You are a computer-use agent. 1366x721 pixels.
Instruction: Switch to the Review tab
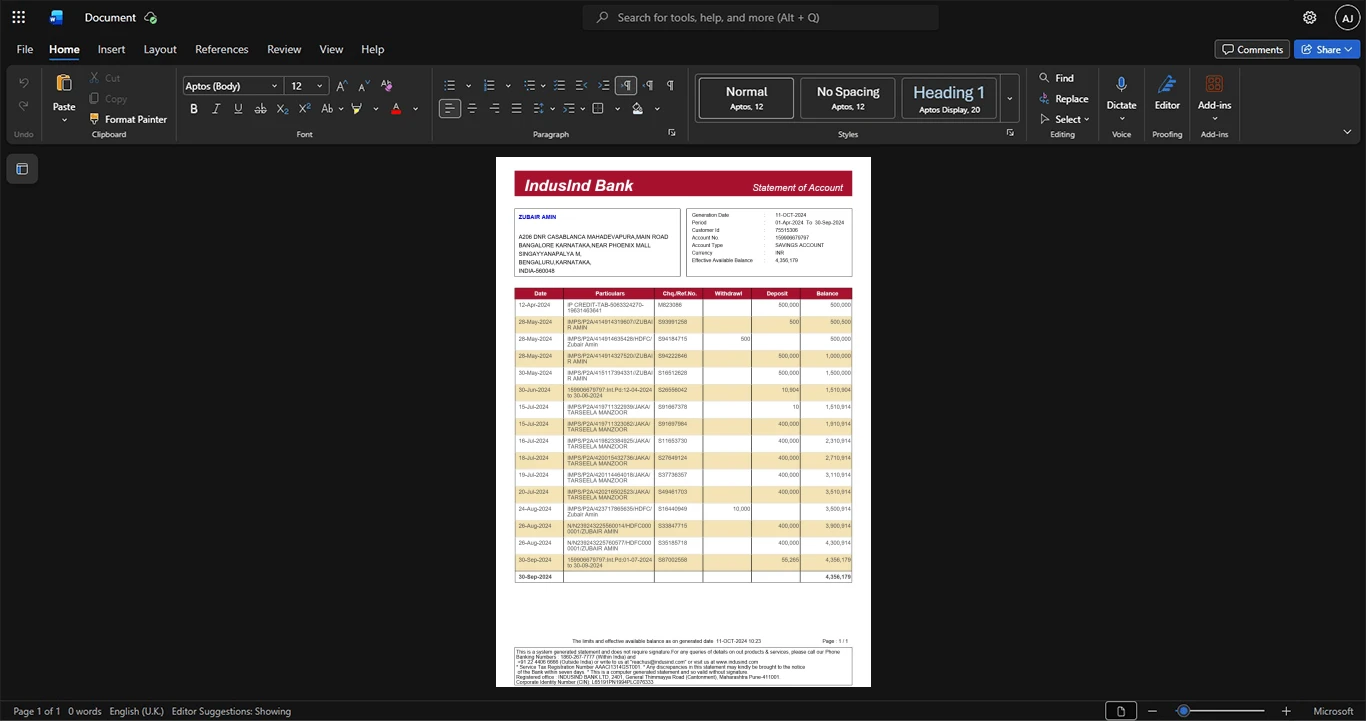[x=284, y=49]
